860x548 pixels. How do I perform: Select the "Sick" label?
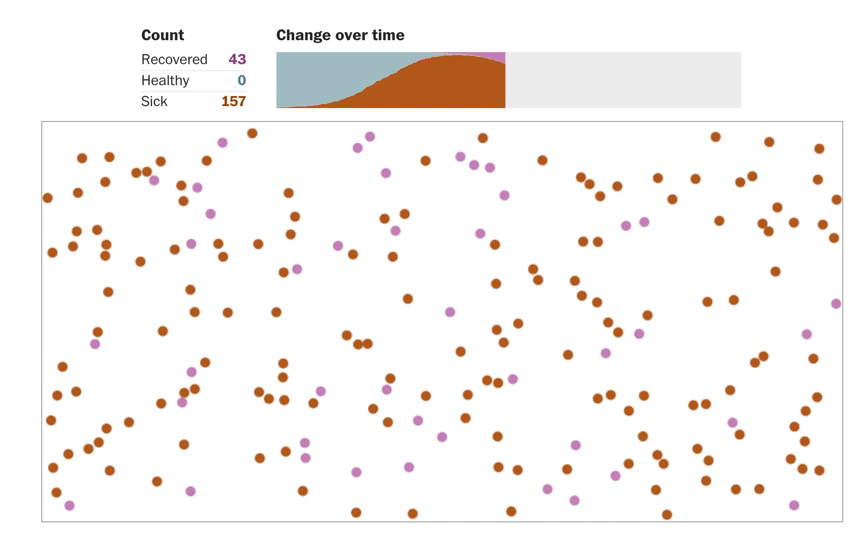point(154,101)
